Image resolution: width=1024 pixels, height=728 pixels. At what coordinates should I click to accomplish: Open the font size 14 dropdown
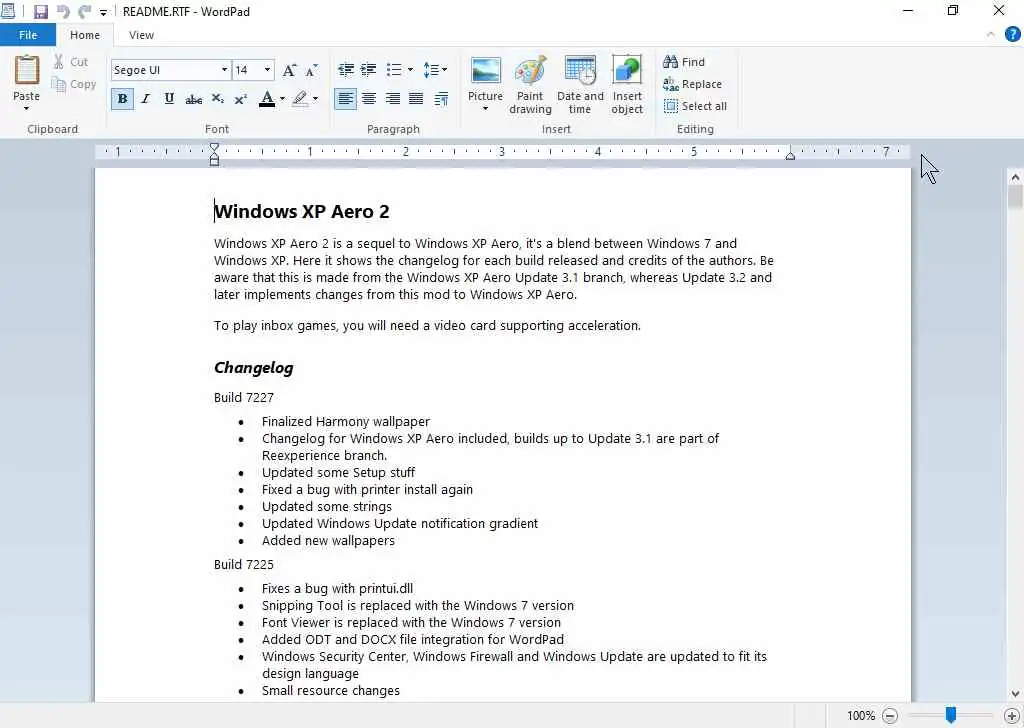click(267, 70)
